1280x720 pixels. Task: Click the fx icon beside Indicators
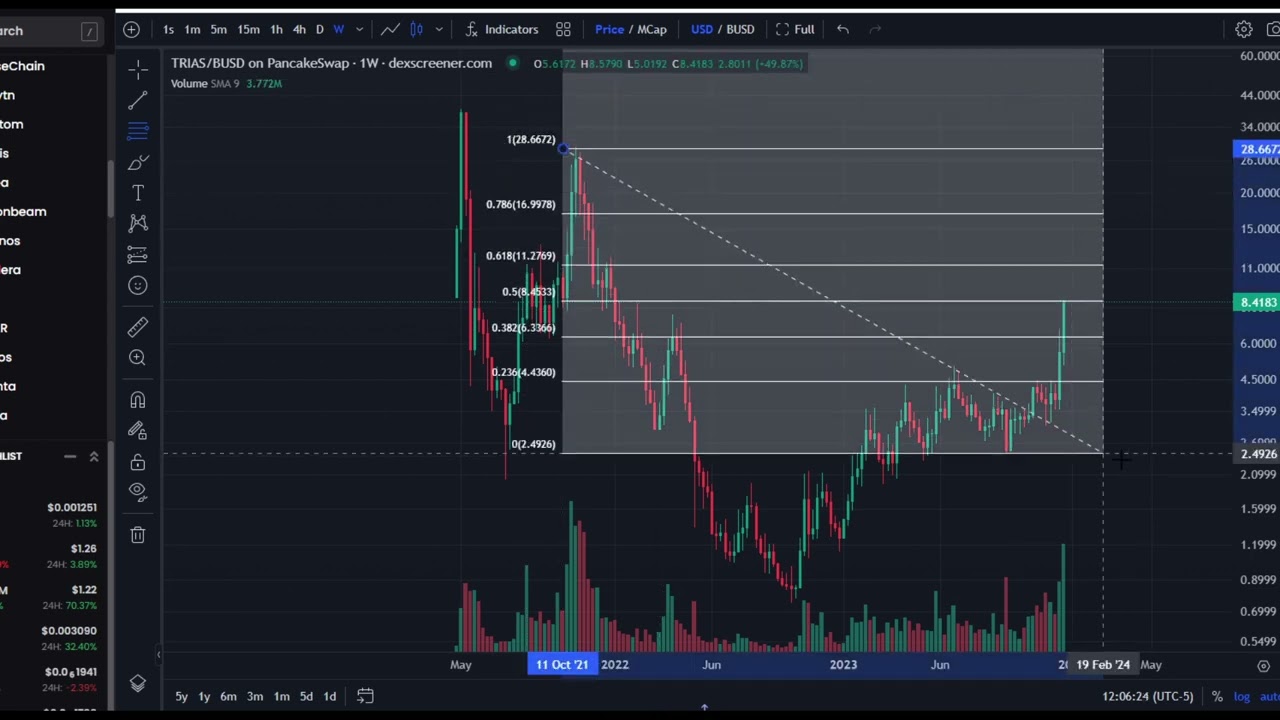471,29
